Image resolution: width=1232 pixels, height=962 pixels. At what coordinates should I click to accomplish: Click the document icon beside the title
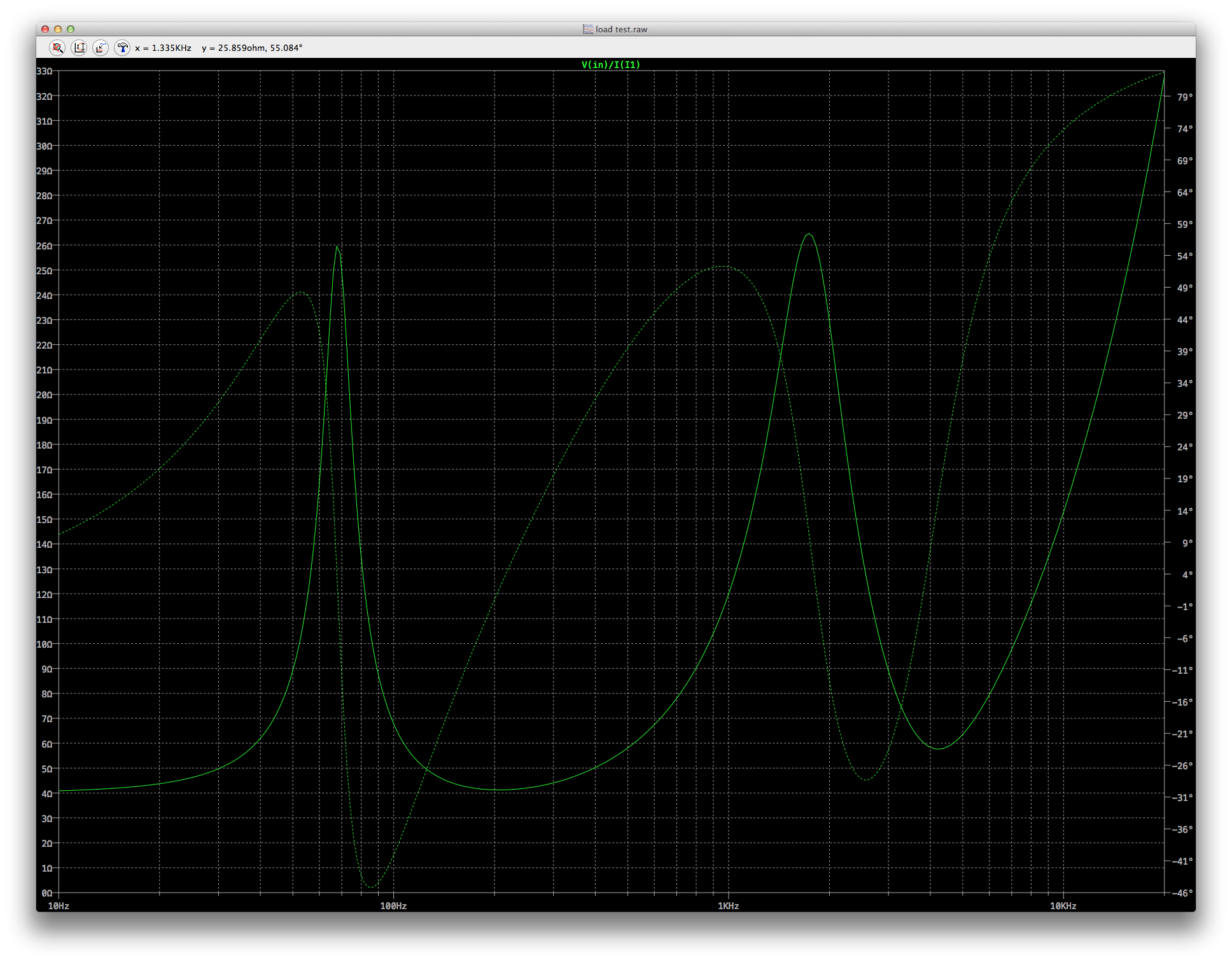588,29
